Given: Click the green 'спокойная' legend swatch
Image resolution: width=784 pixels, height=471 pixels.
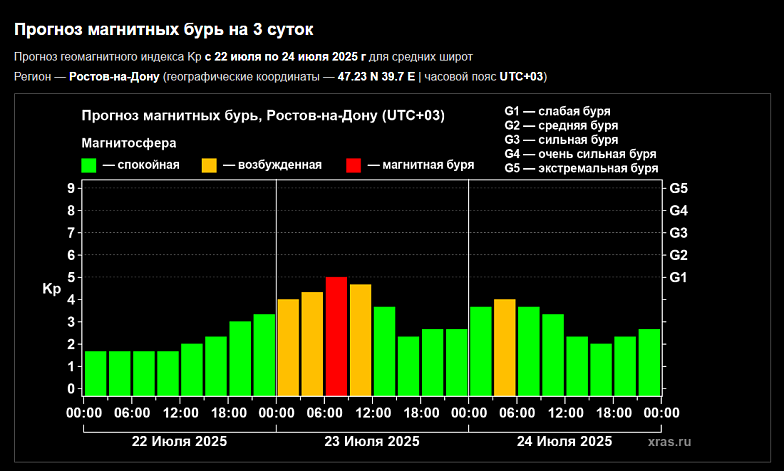Looking at the screenshot, I should 88,166.
